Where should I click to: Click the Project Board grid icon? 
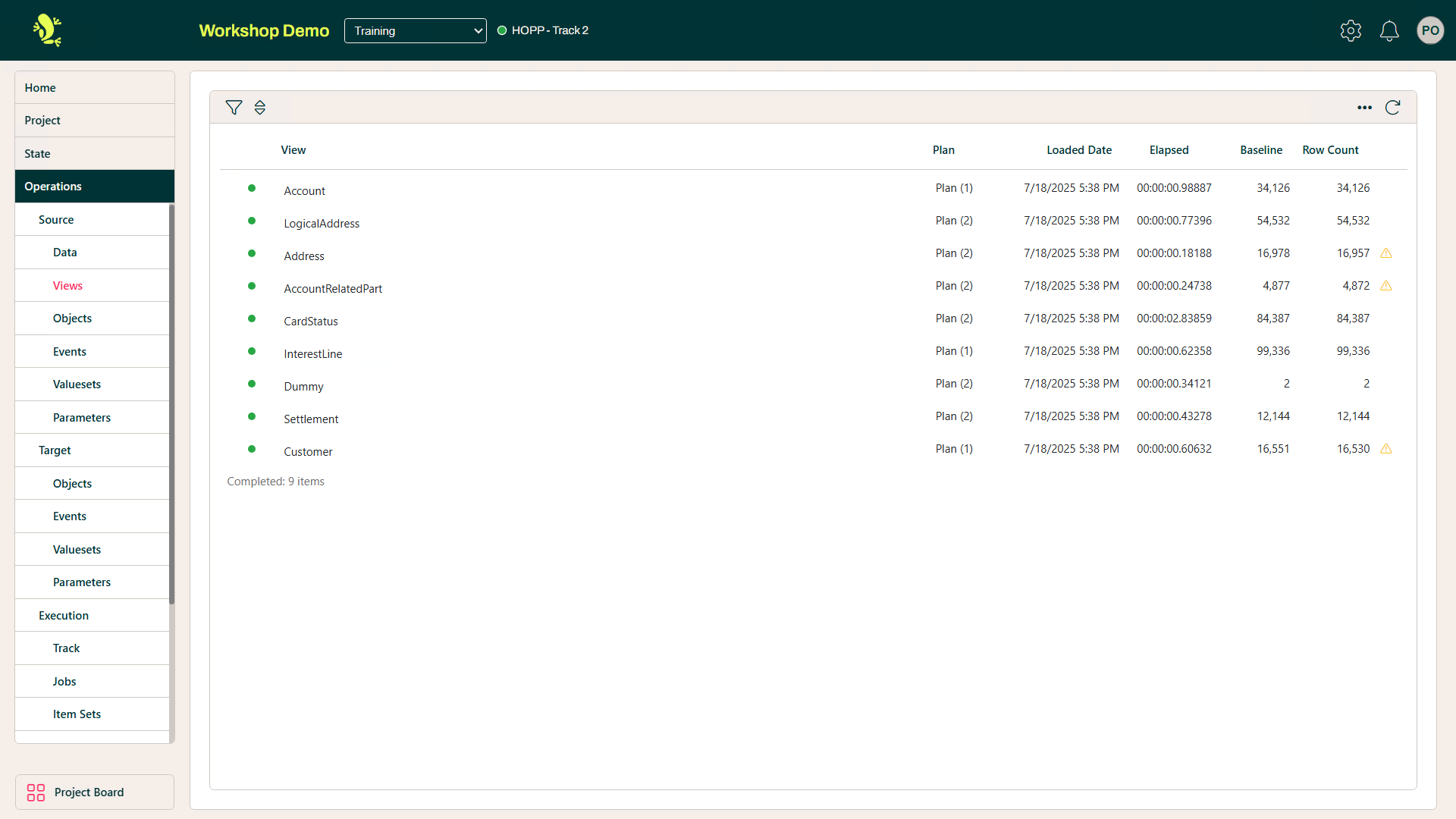[x=36, y=792]
